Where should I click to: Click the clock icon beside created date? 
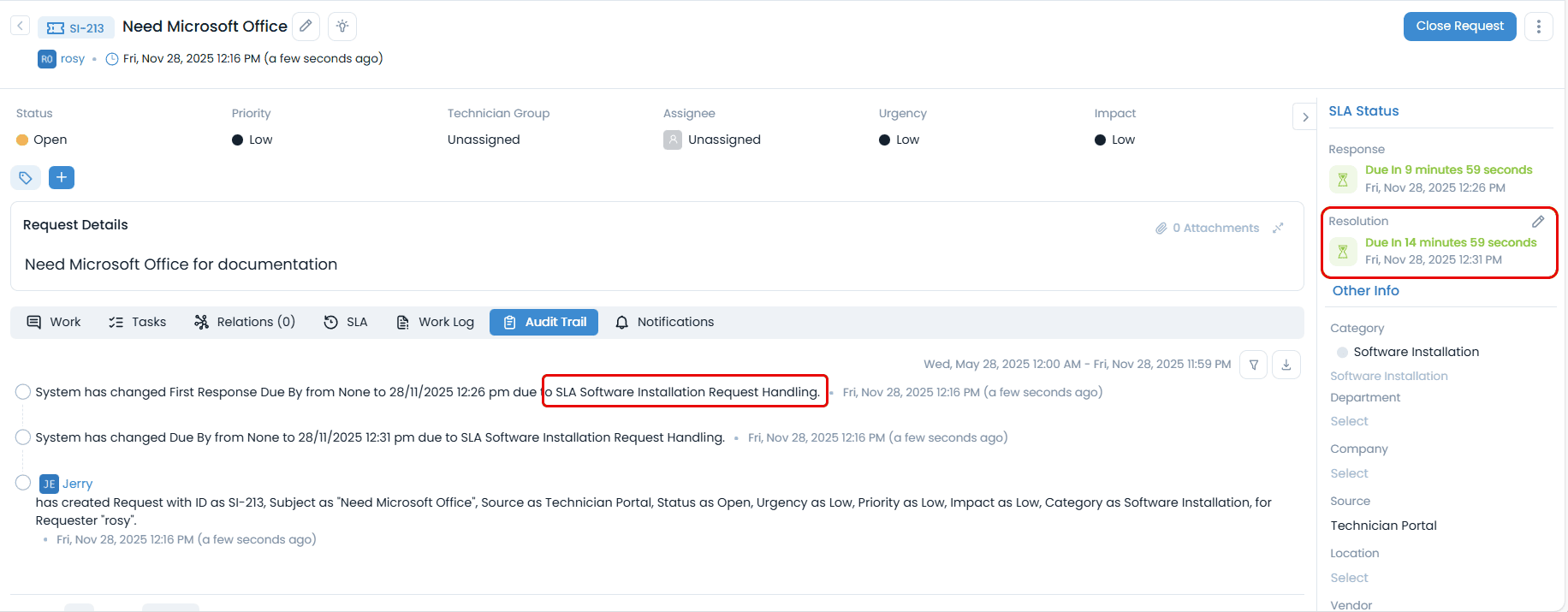[x=111, y=59]
